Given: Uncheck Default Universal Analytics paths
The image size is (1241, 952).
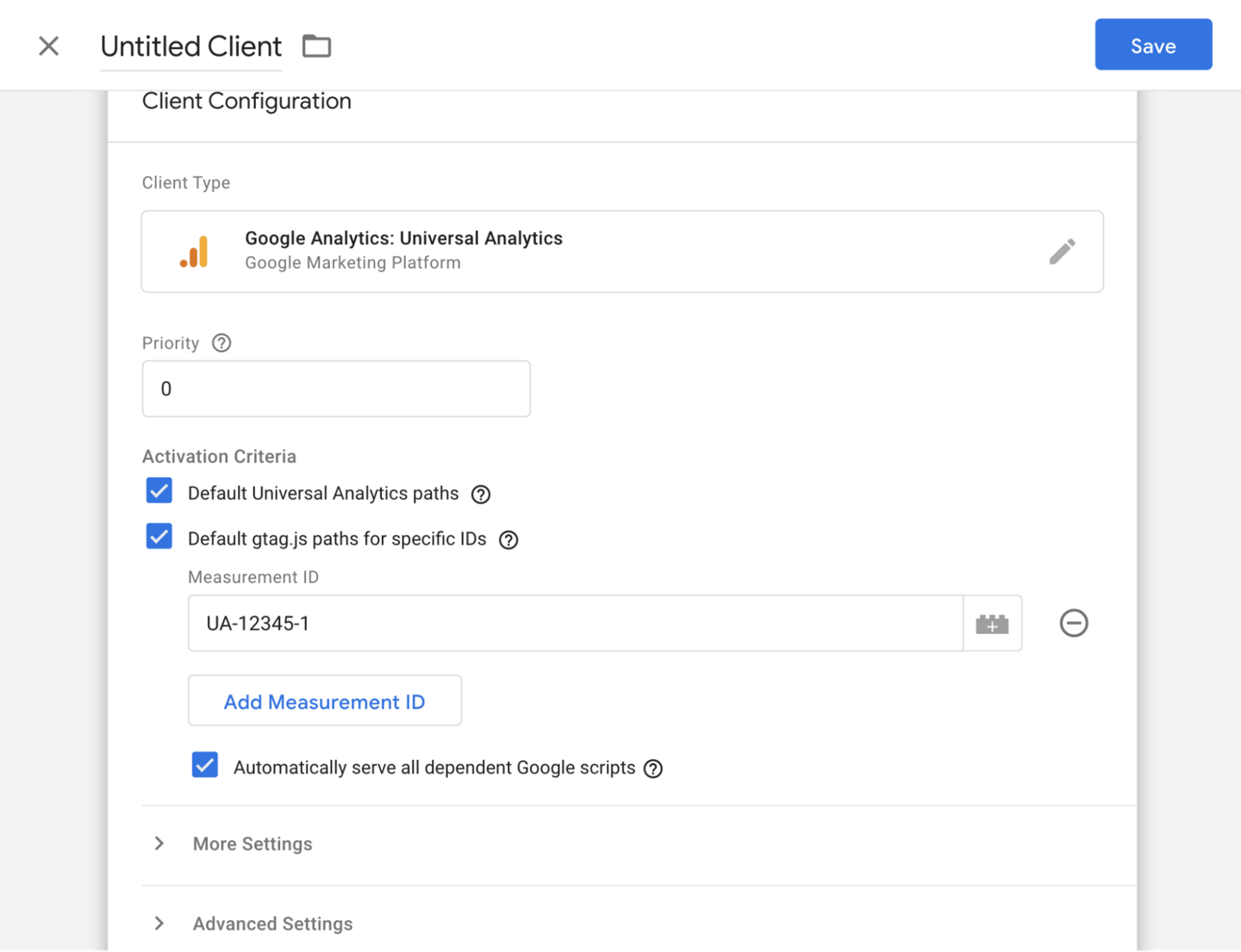Looking at the screenshot, I should (x=159, y=490).
